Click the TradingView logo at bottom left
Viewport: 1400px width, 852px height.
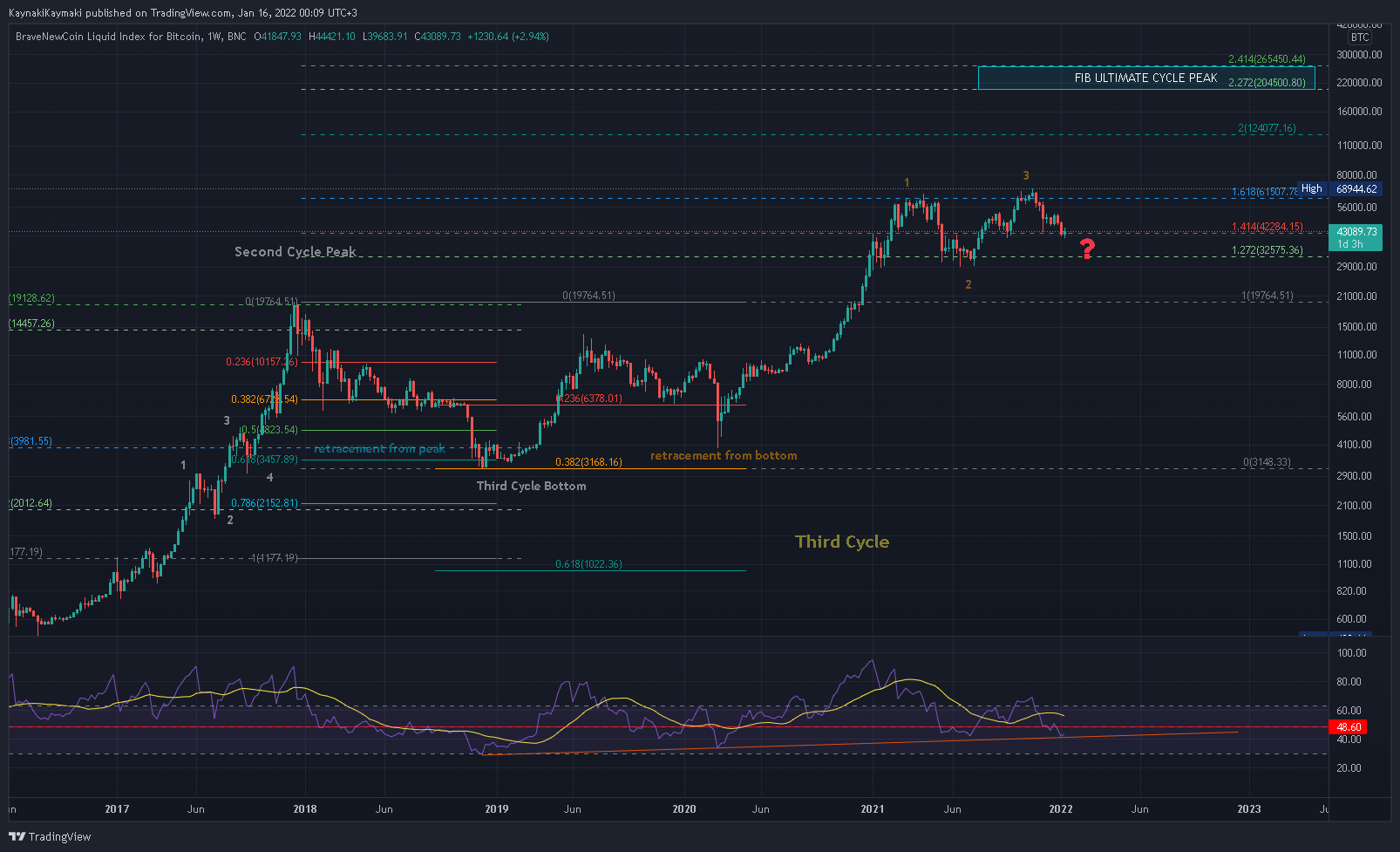click(x=50, y=836)
